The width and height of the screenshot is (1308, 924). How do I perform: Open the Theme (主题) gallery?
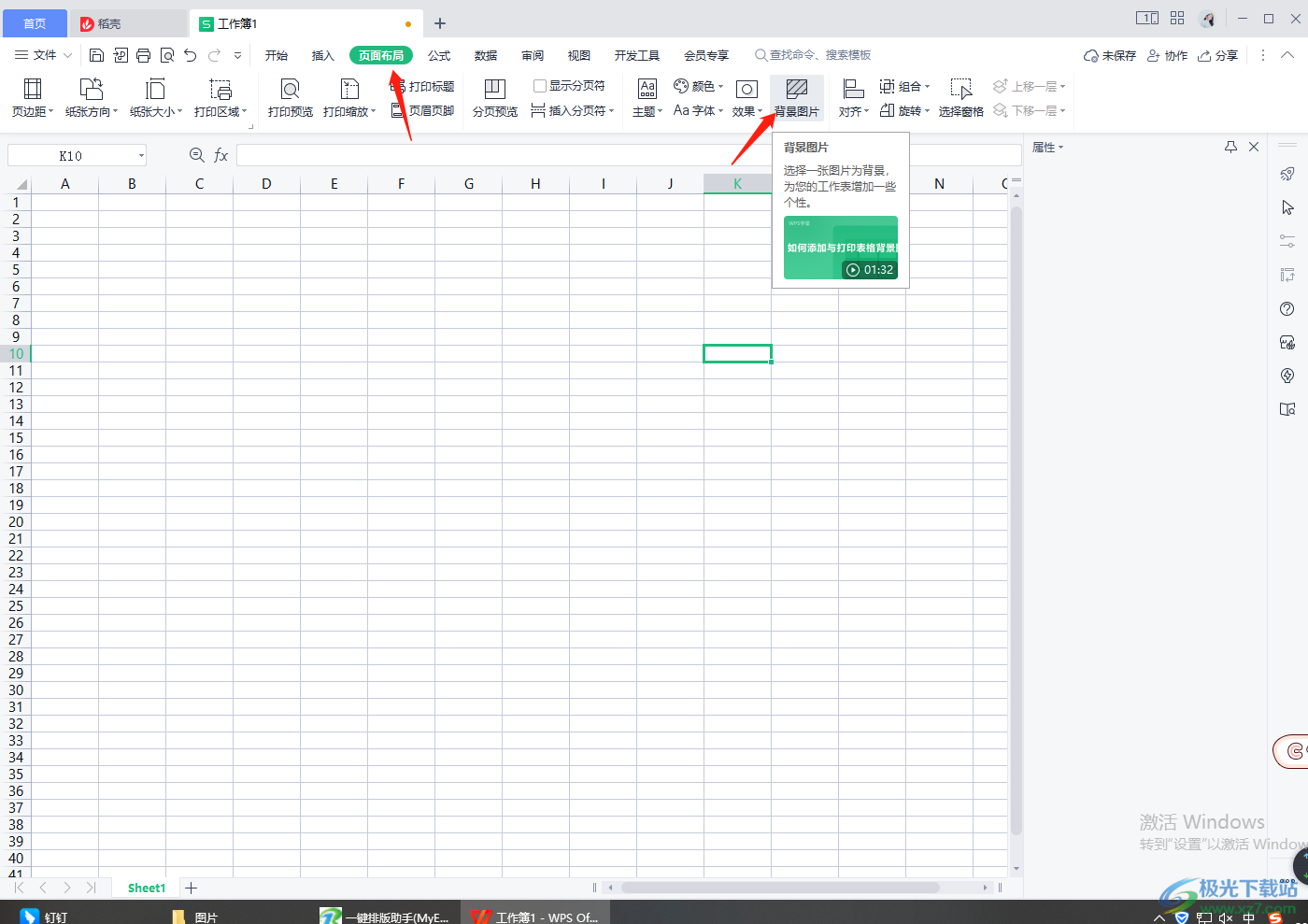[x=647, y=97]
